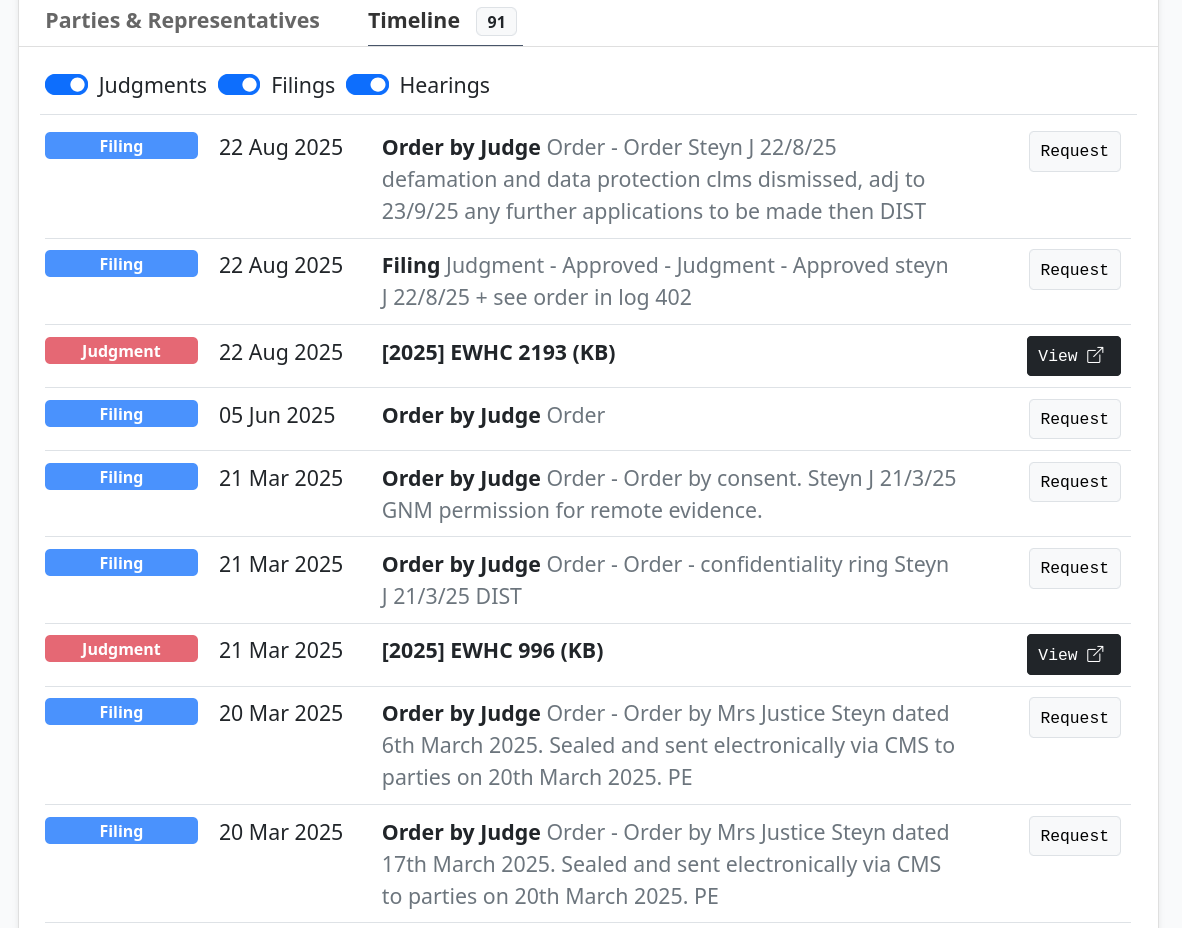Click external link icon for EWHC 2193 judgment
Screen dimensions: 1182x928
tap(1095, 356)
